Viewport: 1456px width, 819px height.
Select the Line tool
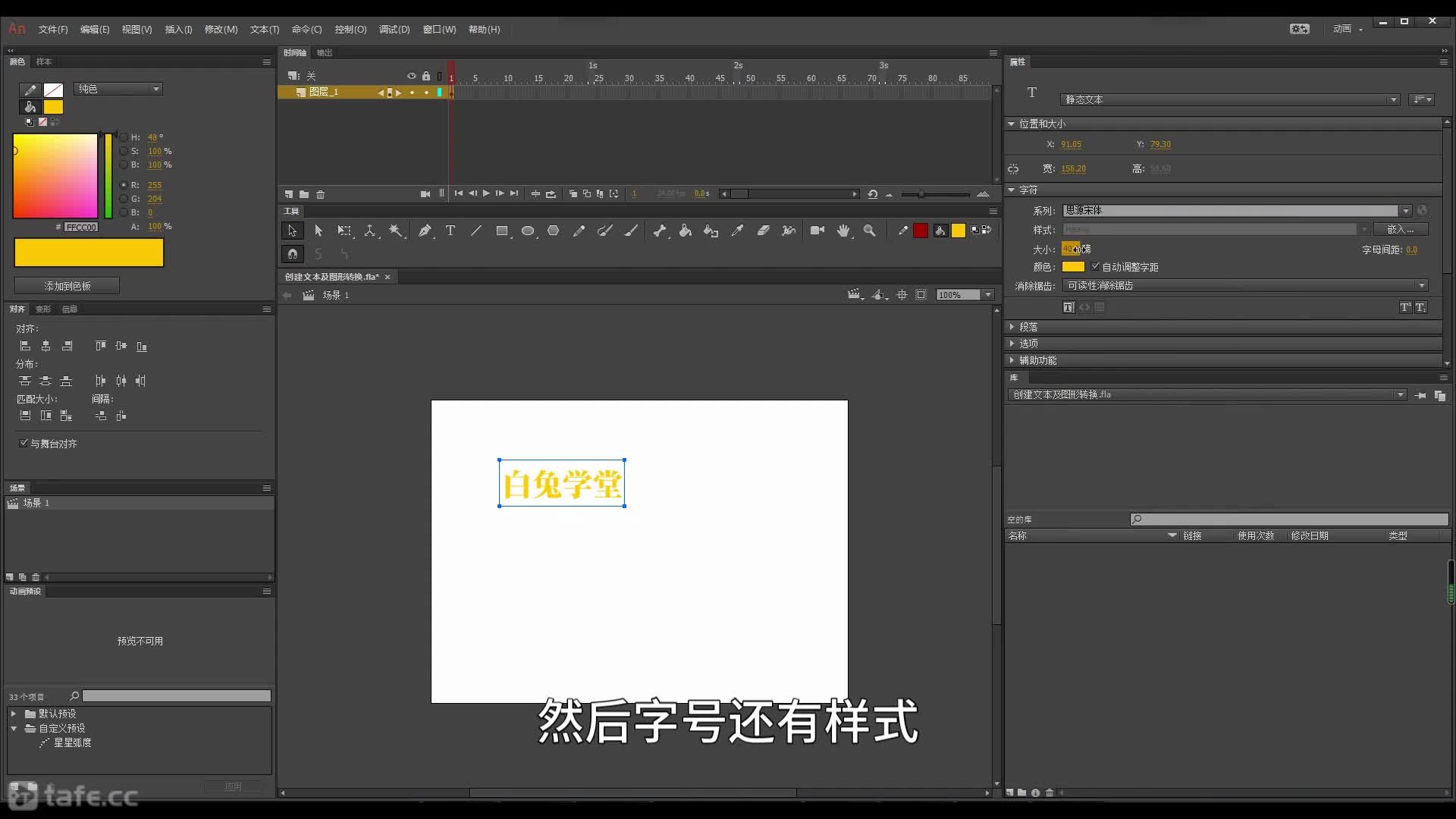(x=476, y=231)
